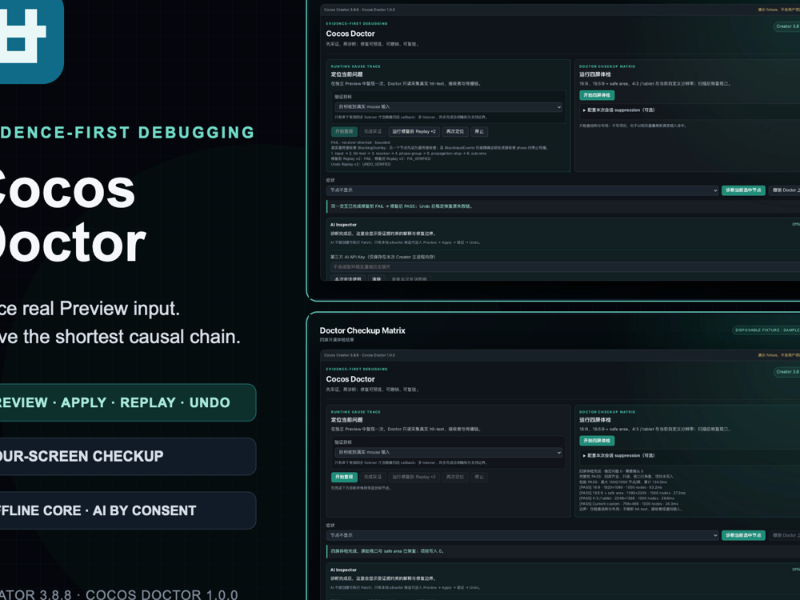Click the stop button beside re-locate in first panel
The image size is (800, 600).
pyautogui.click(x=479, y=132)
